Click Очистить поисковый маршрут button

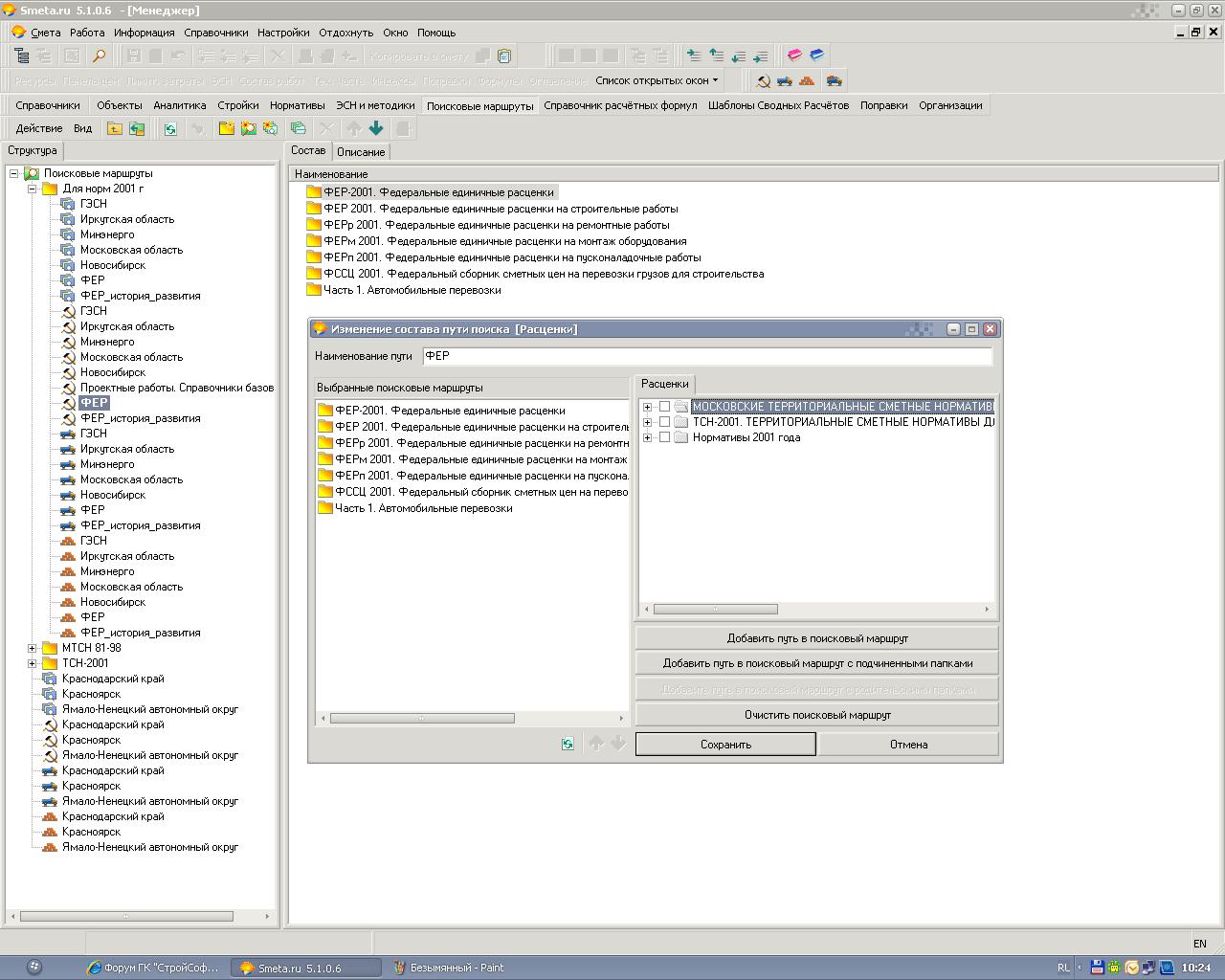coord(817,715)
